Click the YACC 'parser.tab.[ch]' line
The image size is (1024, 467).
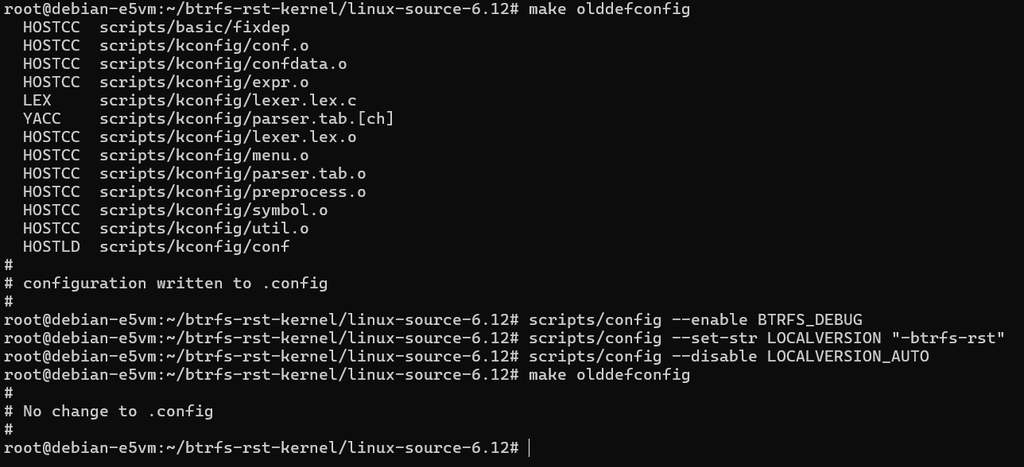click(x=208, y=119)
